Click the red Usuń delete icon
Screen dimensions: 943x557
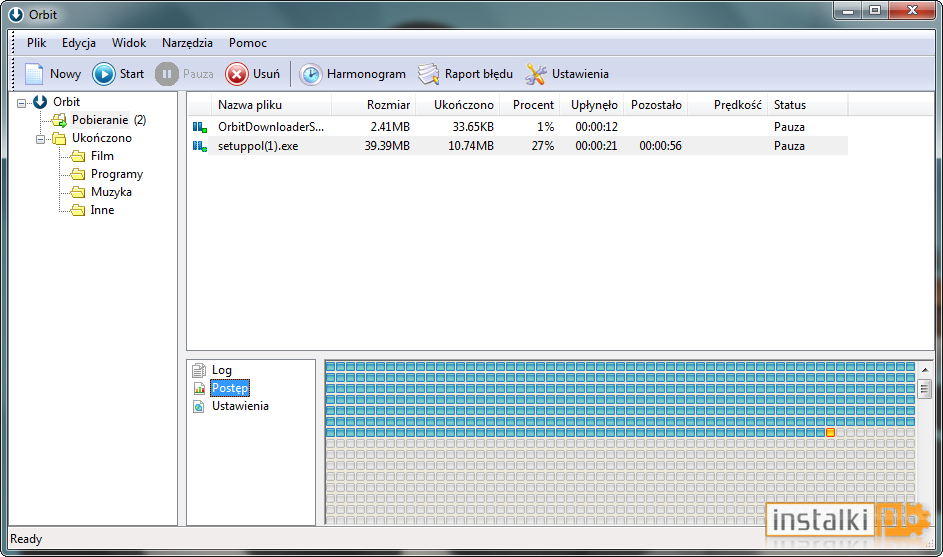pos(236,74)
